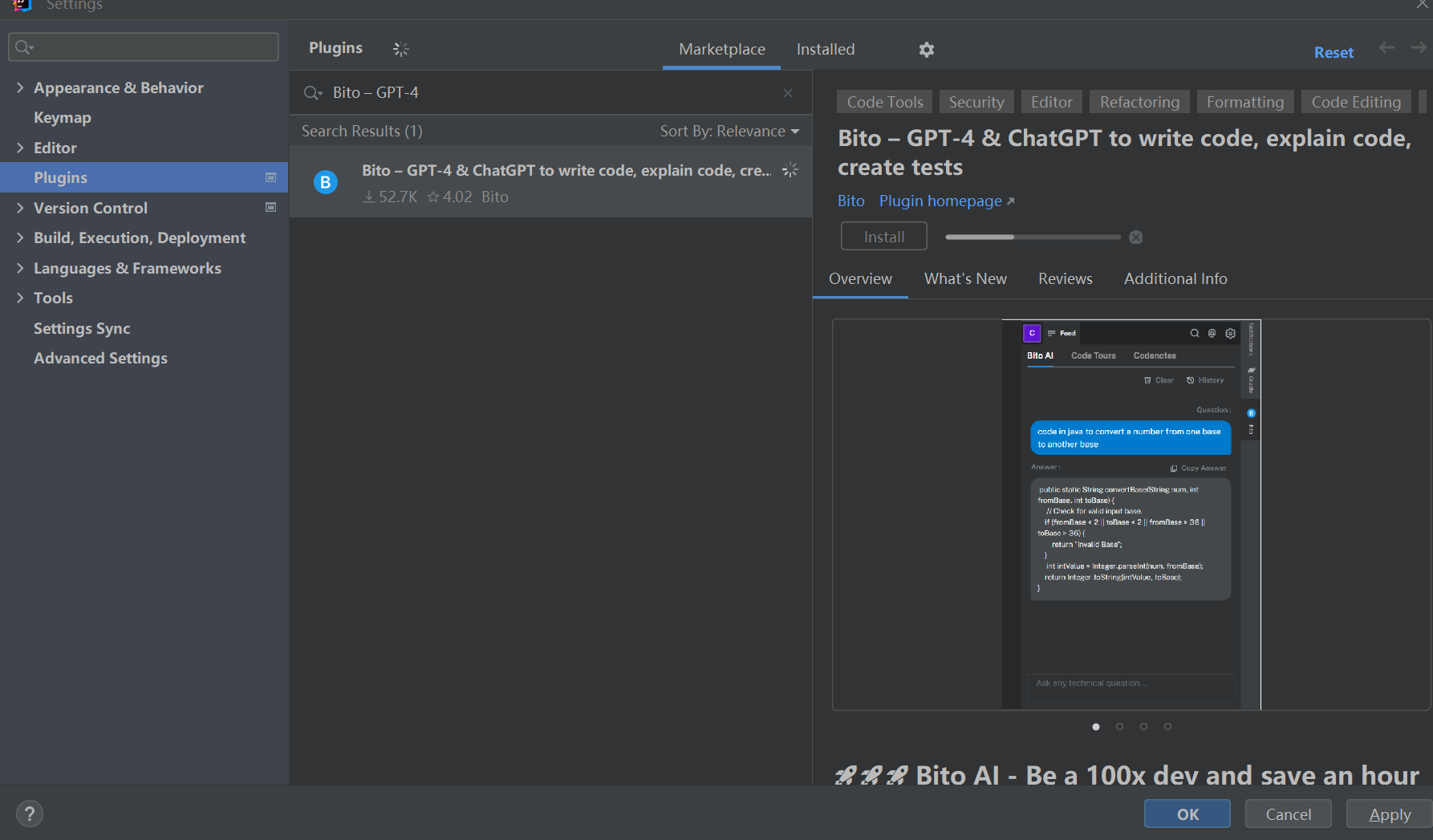Close the Settings dialog window
This screenshot has width=1433, height=840.
point(1423,5)
